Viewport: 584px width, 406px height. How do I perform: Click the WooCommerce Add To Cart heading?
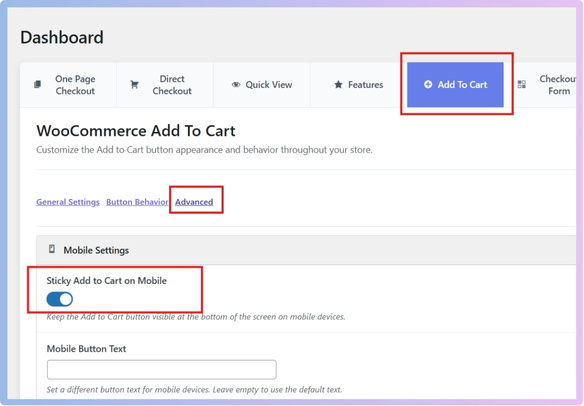[136, 131]
